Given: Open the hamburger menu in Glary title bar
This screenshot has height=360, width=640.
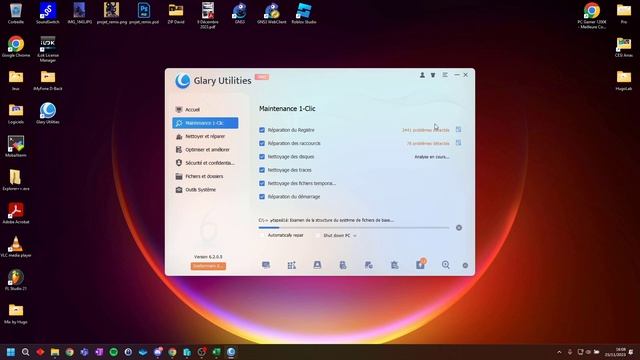Looking at the screenshot, I should click(445, 75).
